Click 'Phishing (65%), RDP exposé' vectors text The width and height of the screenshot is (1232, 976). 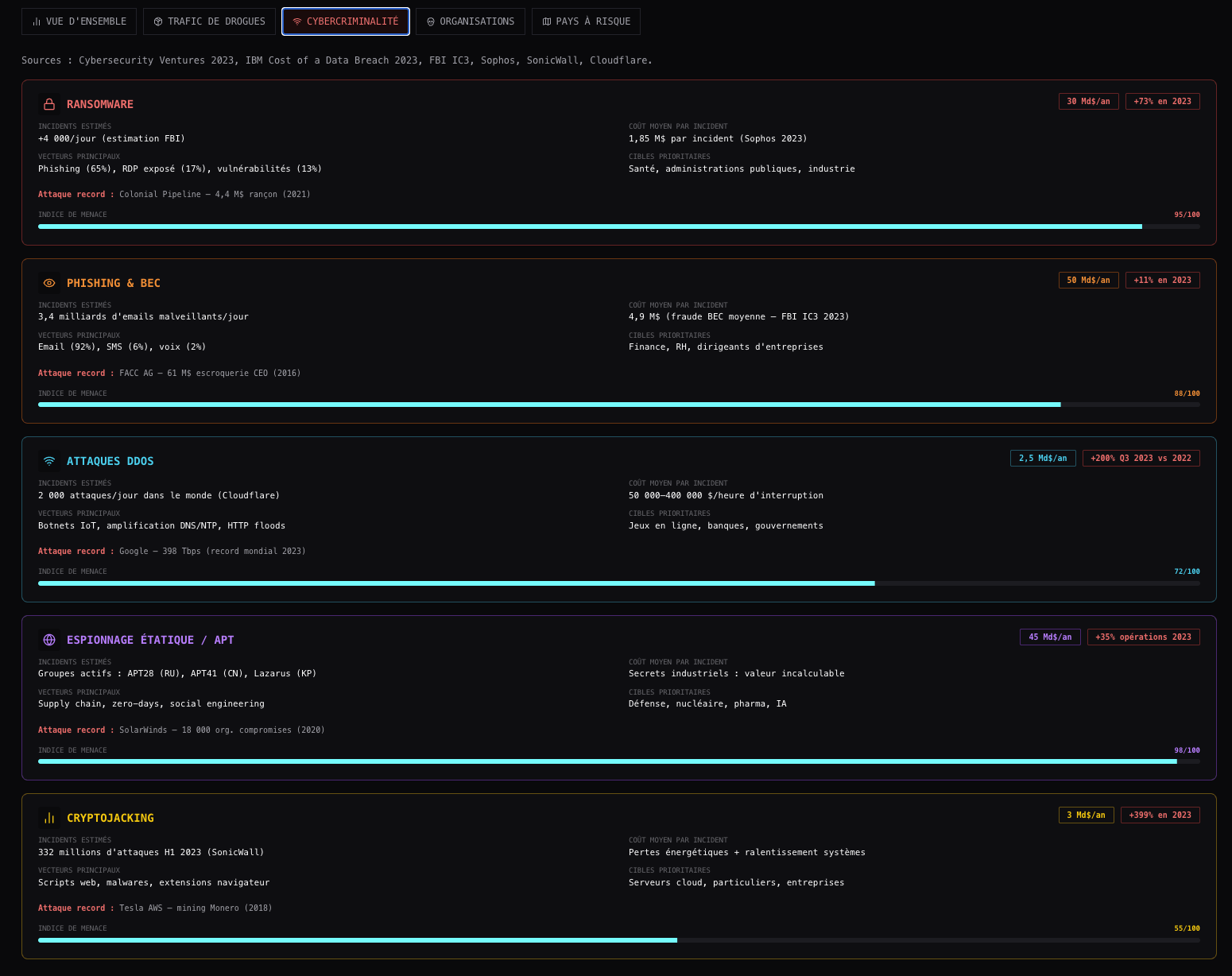(x=180, y=168)
